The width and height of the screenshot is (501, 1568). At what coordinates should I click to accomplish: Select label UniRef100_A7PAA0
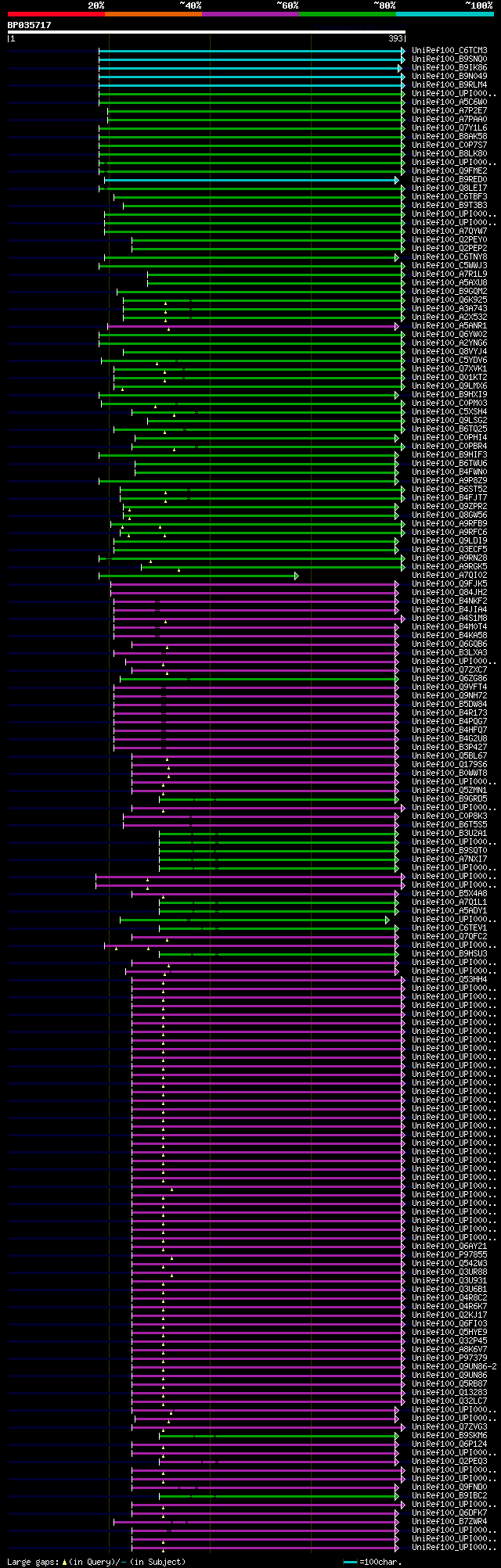coord(449,119)
